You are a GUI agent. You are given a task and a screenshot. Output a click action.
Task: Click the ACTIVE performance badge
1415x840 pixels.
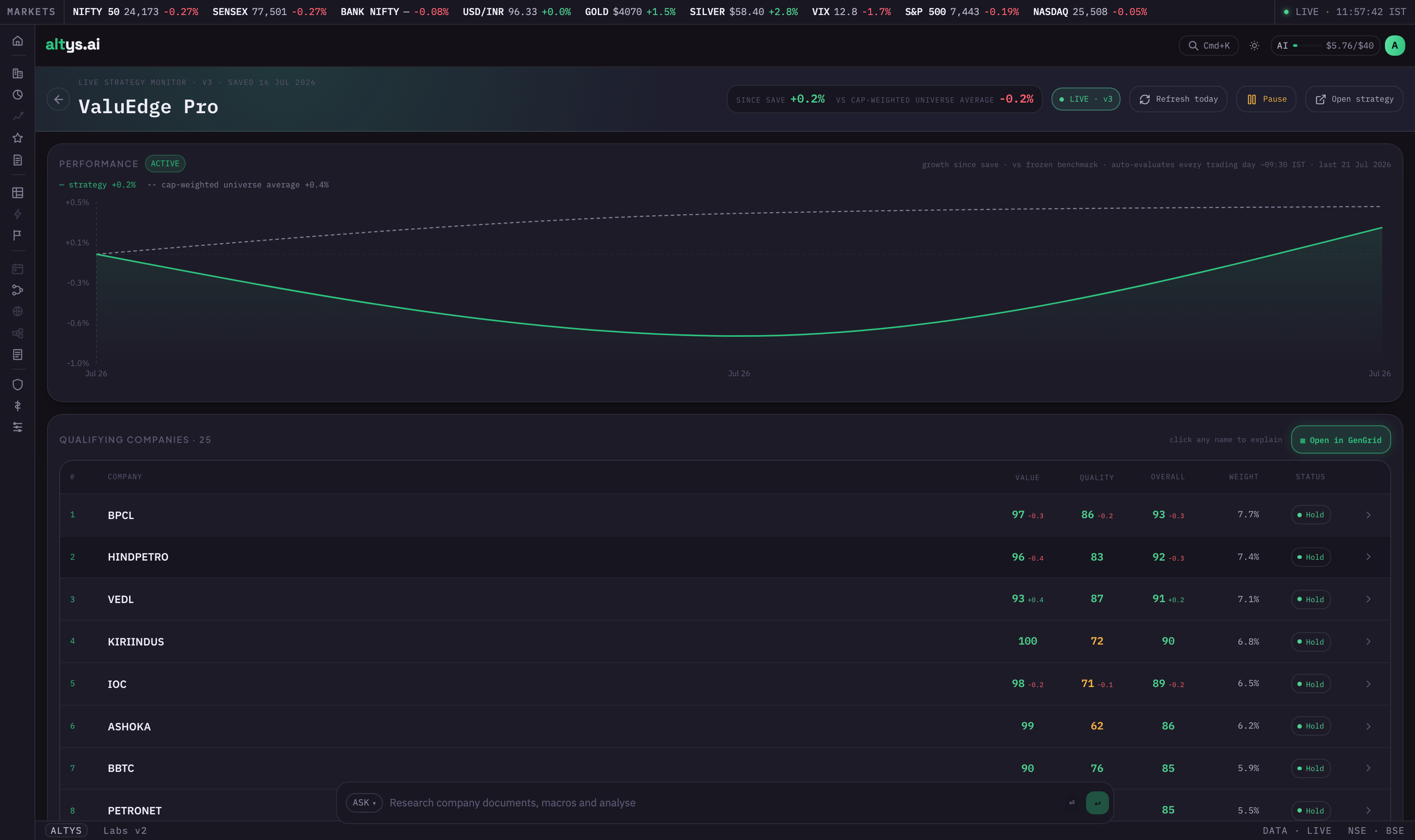point(165,164)
